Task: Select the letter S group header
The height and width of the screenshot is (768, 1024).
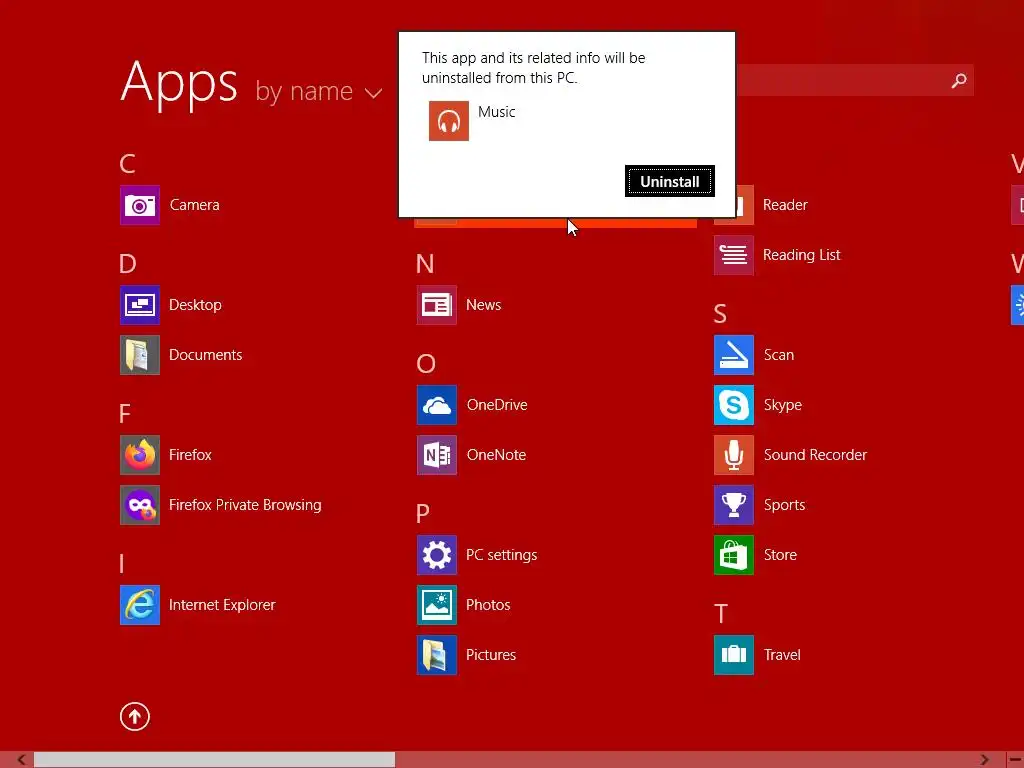Action: [x=720, y=314]
